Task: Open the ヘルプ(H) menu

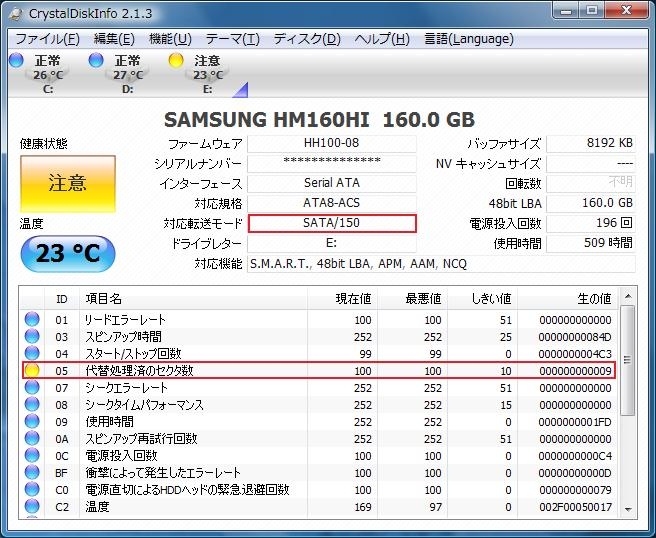Action: [382, 39]
